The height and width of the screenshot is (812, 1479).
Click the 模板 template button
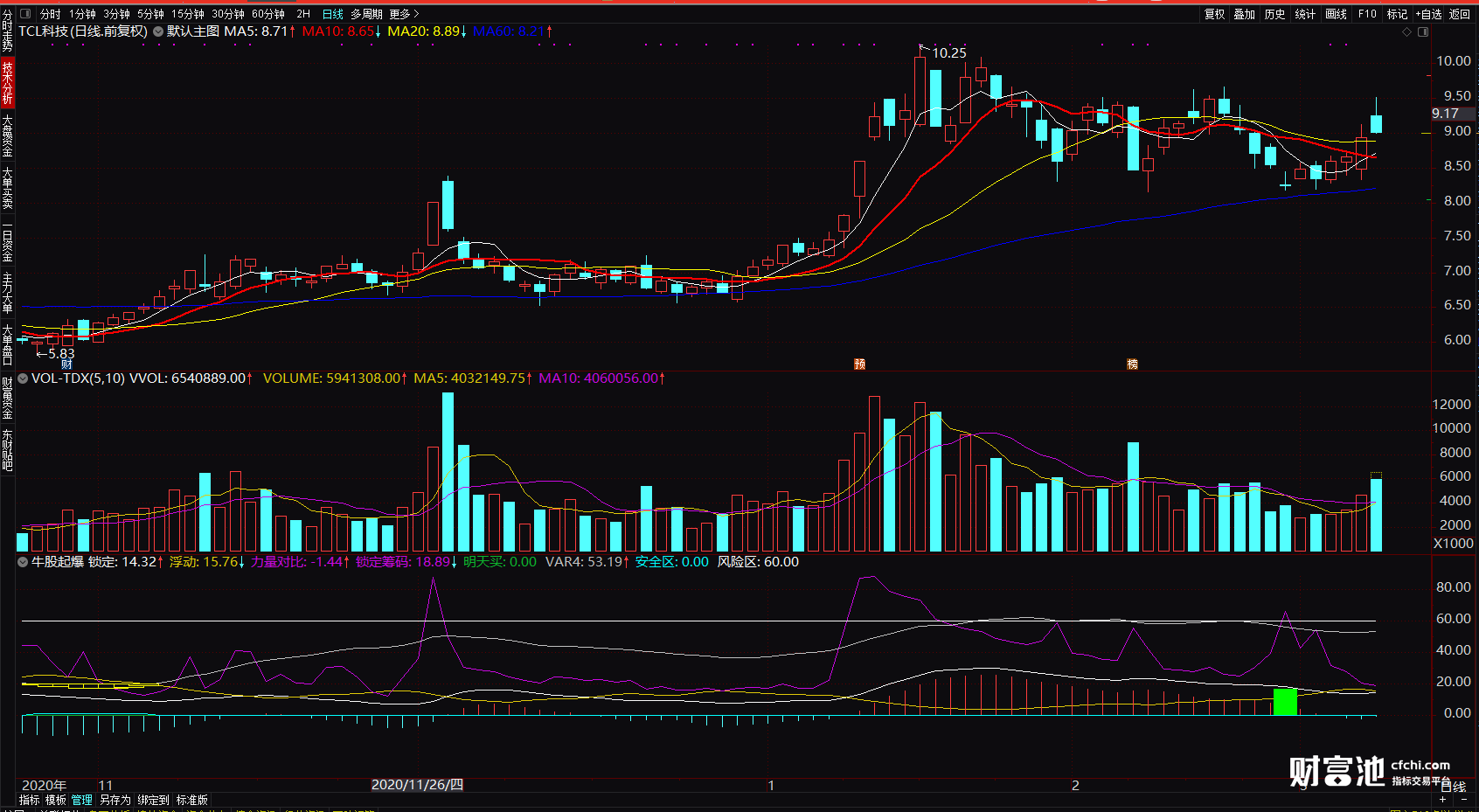(56, 800)
